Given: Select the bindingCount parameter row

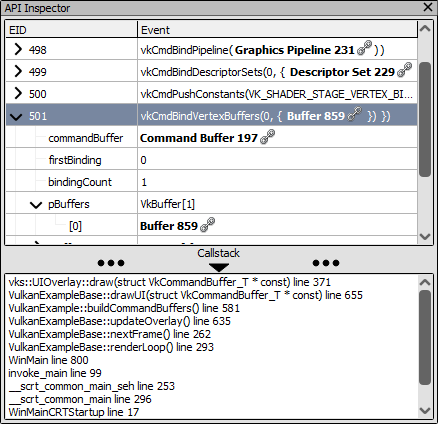Looking at the screenshot, I should tap(211, 182).
